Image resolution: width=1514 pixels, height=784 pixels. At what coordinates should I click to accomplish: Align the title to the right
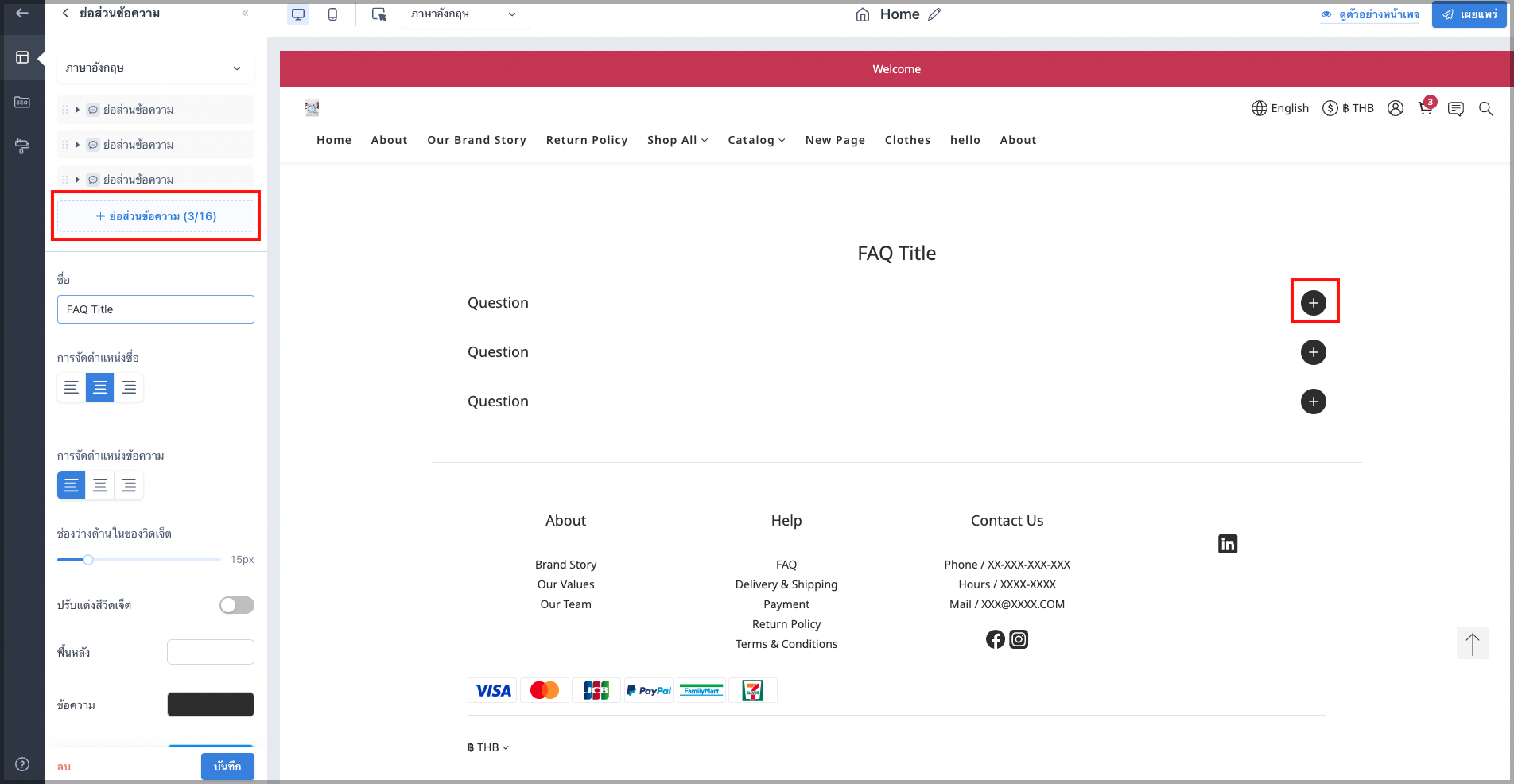click(x=129, y=387)
